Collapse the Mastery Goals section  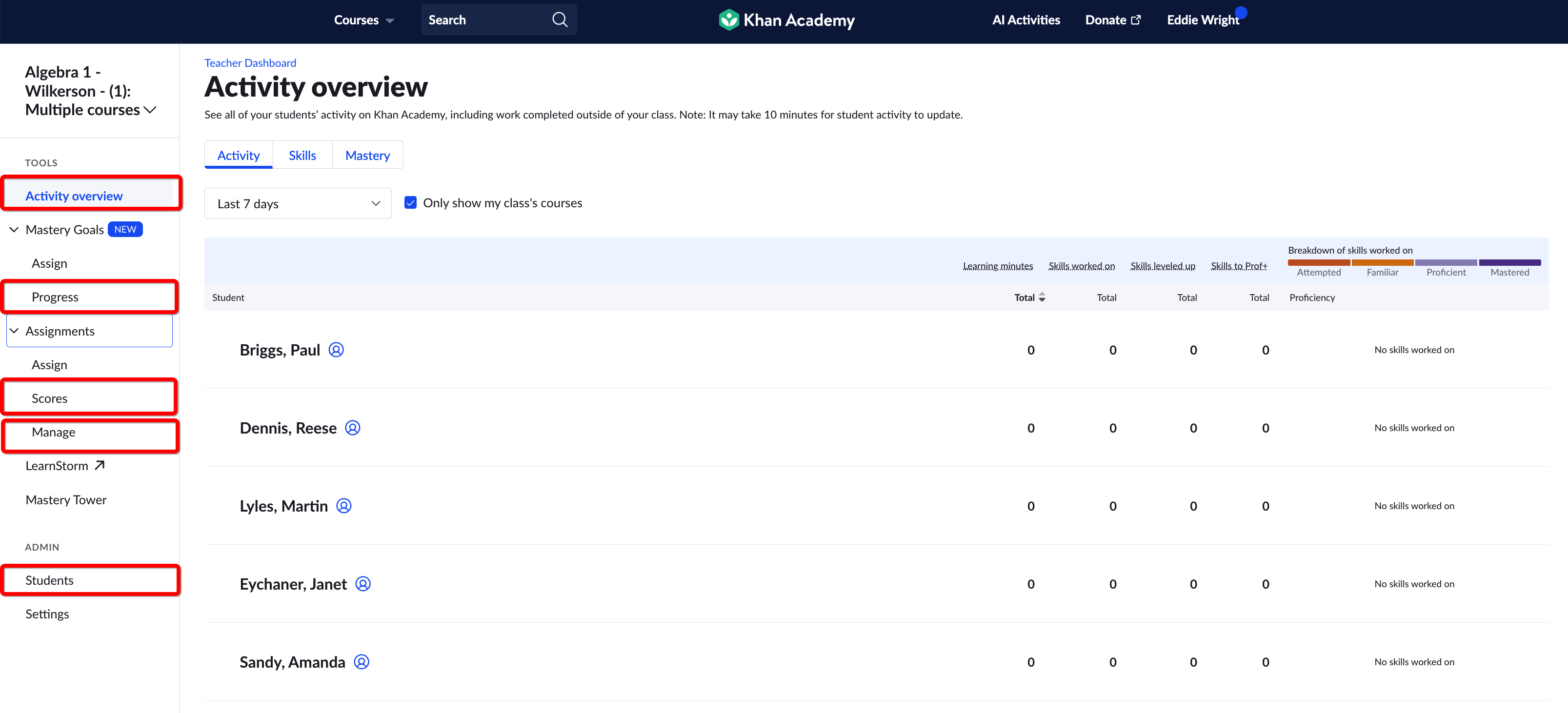(13, 229)
